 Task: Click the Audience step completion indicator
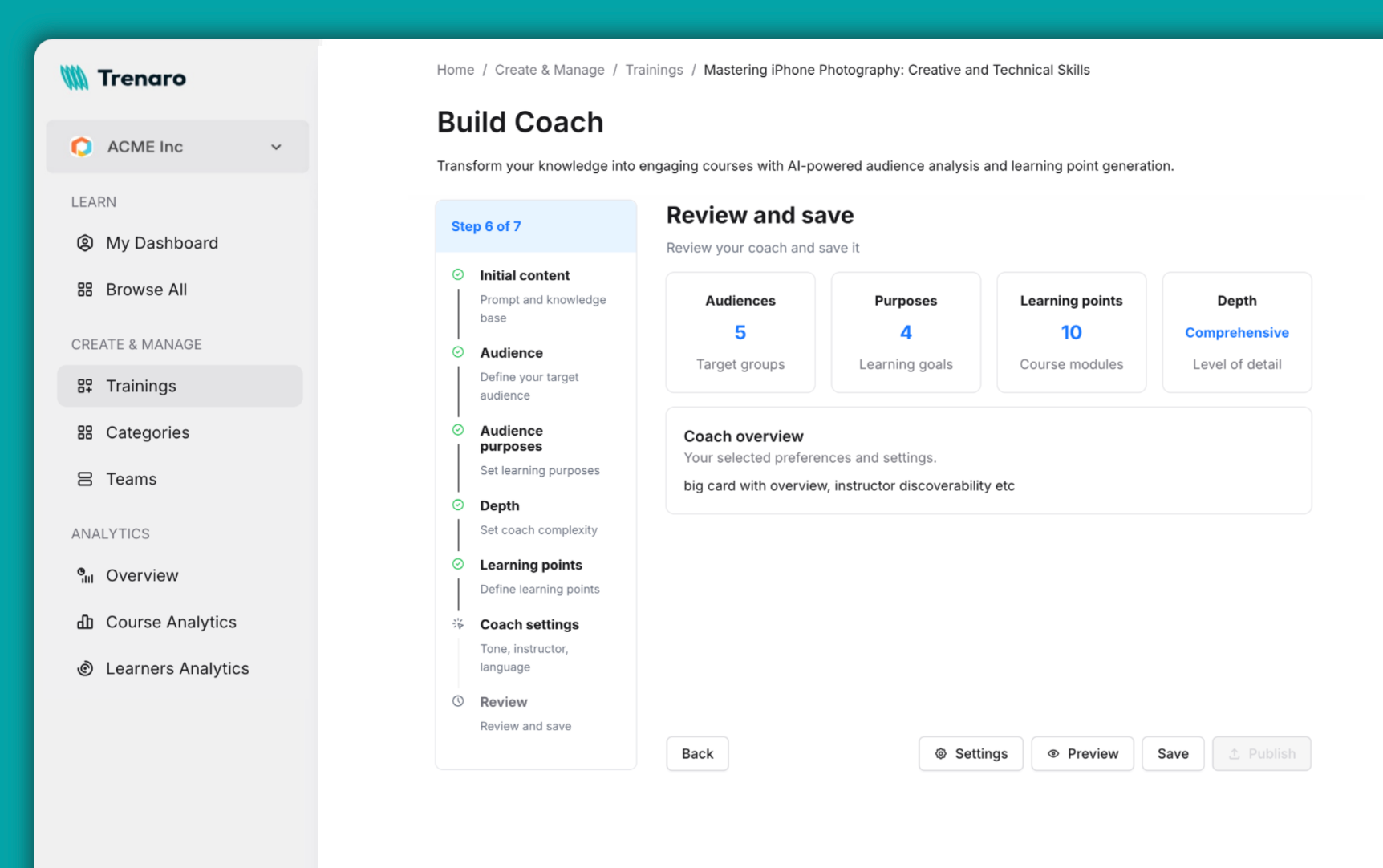(458, 351)
